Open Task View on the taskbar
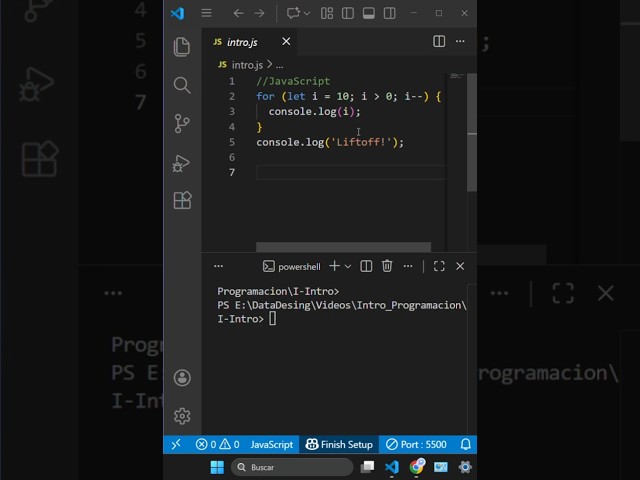Viewport: 640px width, 480px height. (367, 467)
